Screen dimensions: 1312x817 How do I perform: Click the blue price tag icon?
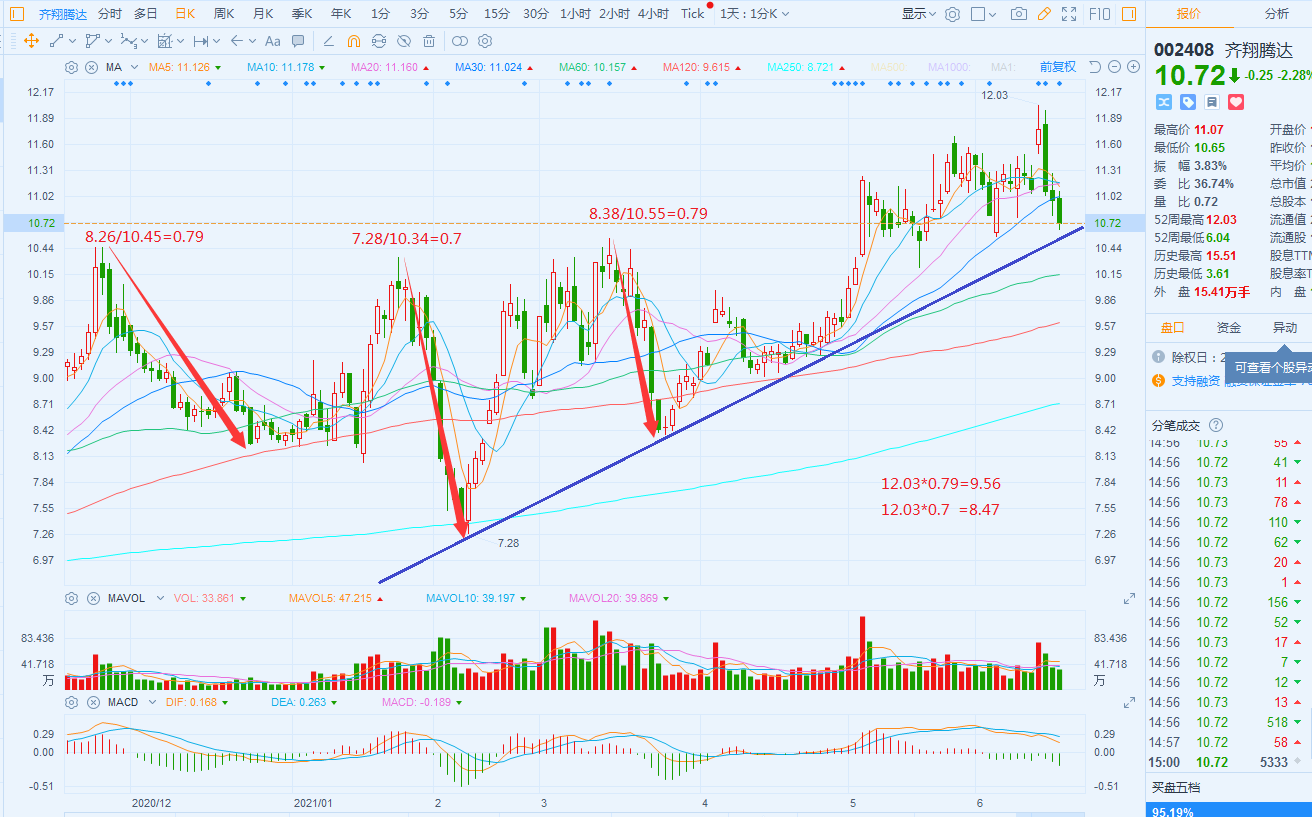pos(1188,102)
